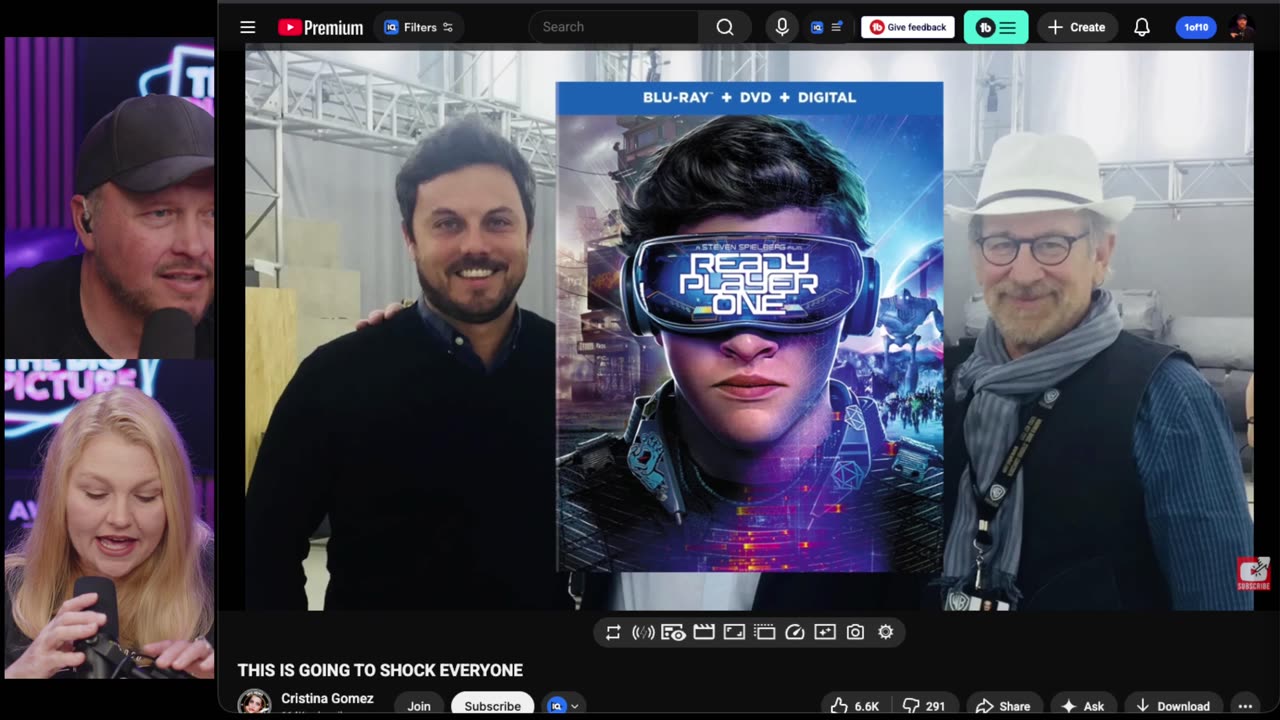Click the red Subscribe overlay on video
Screen dimensions: 1280x720
coord(1253,574)
